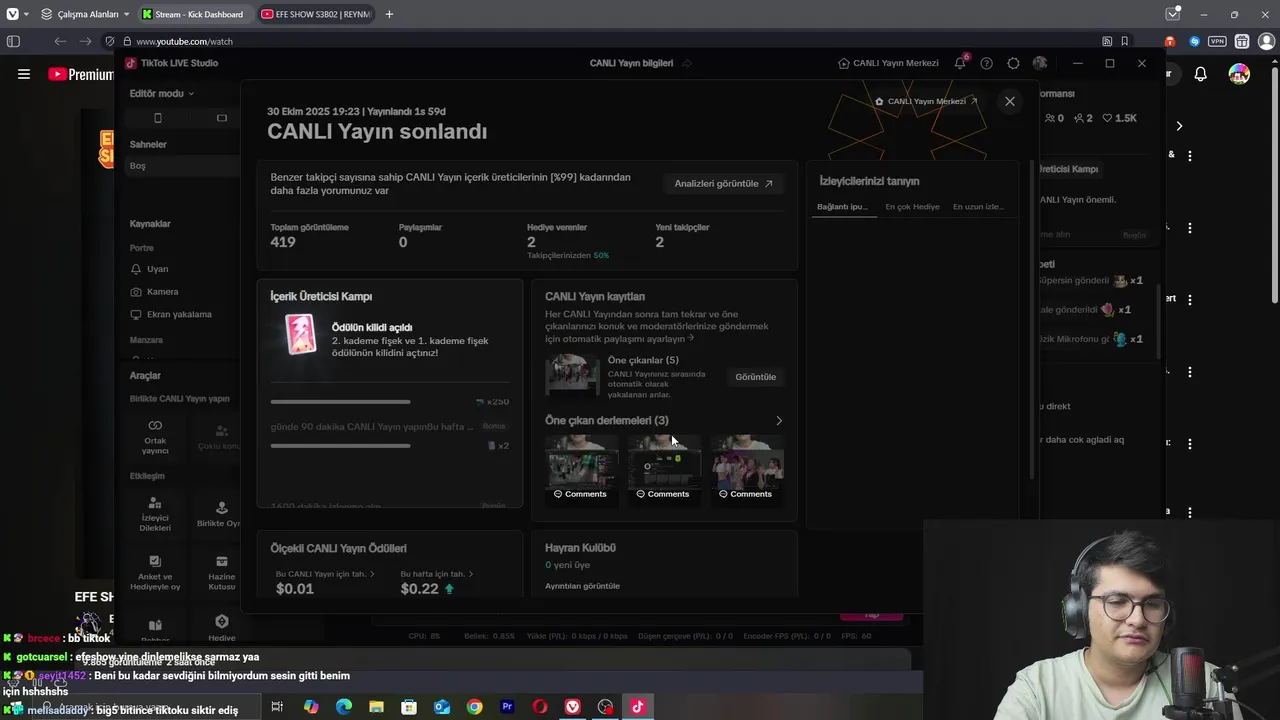Click the Görüntüle button for Öne çıkanlar
The height and width of the screenshot is (720, 1280).
[x=755, y=377]
